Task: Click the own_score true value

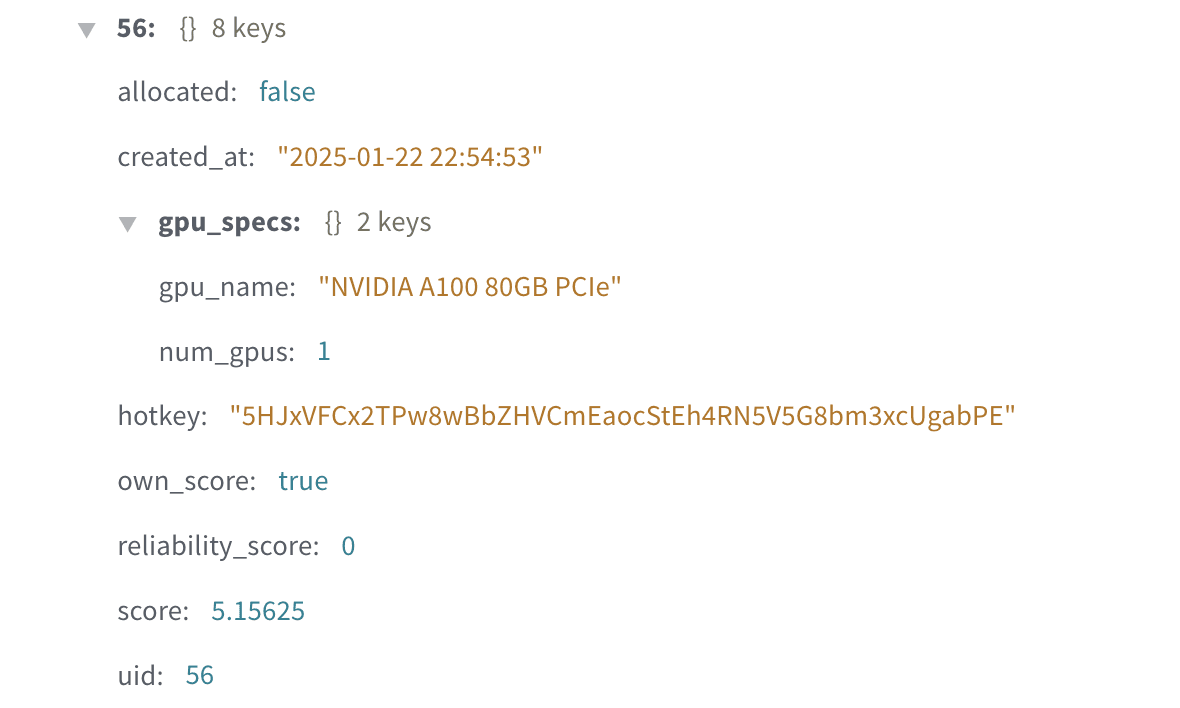Action: [x=303, y=481]
